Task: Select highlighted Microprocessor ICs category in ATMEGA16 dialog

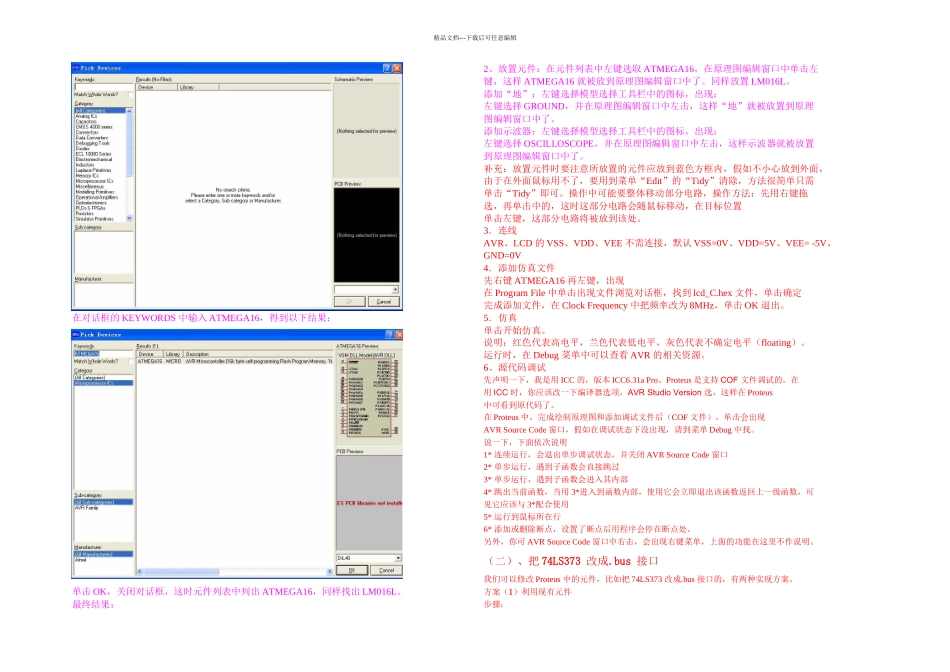Action: pyautogui.click(x=104, y=383)
